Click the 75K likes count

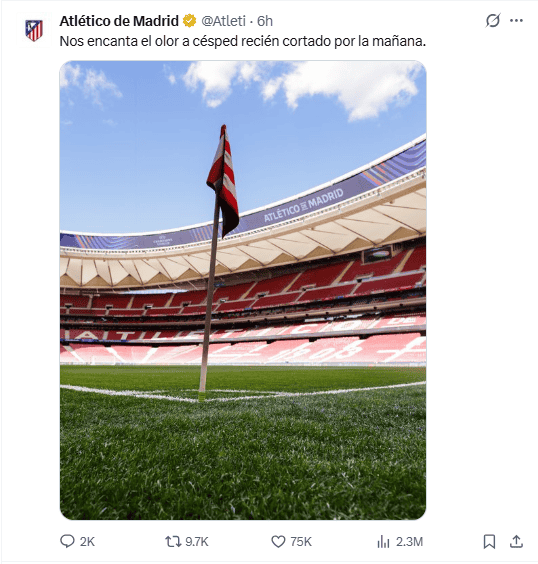coord(301,541)
